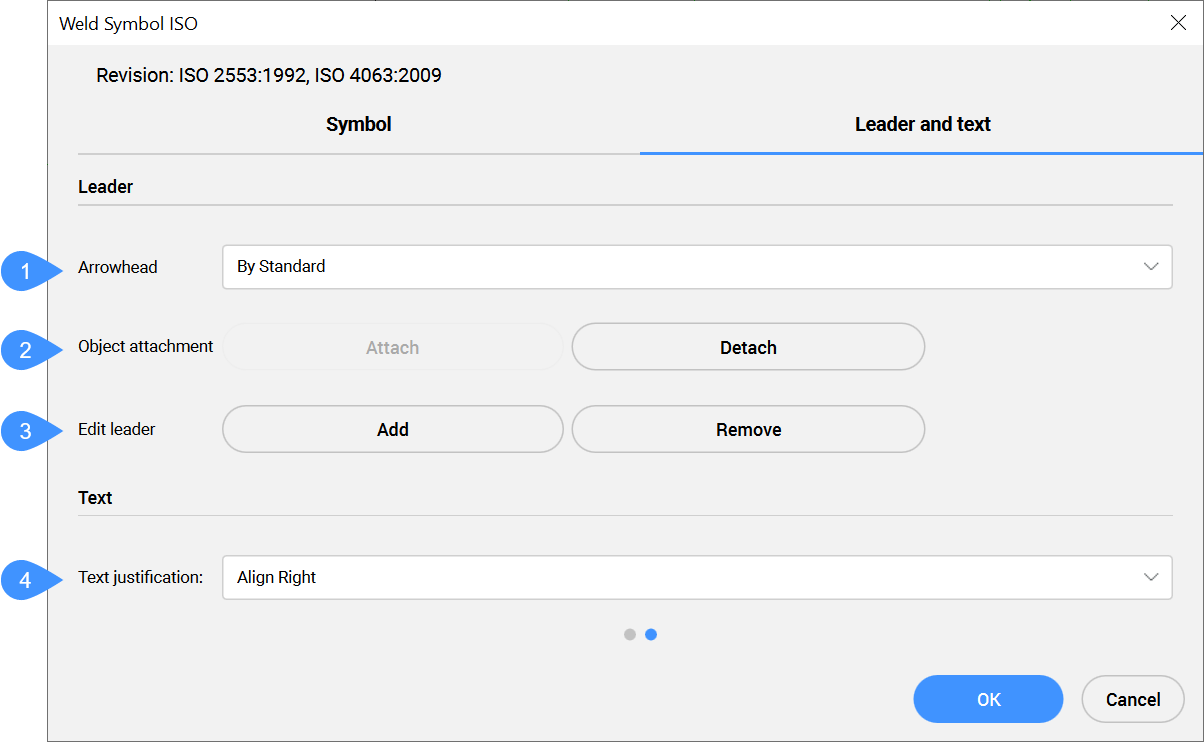
Task: Select the blue second page indicator dot
Action: 651,634
